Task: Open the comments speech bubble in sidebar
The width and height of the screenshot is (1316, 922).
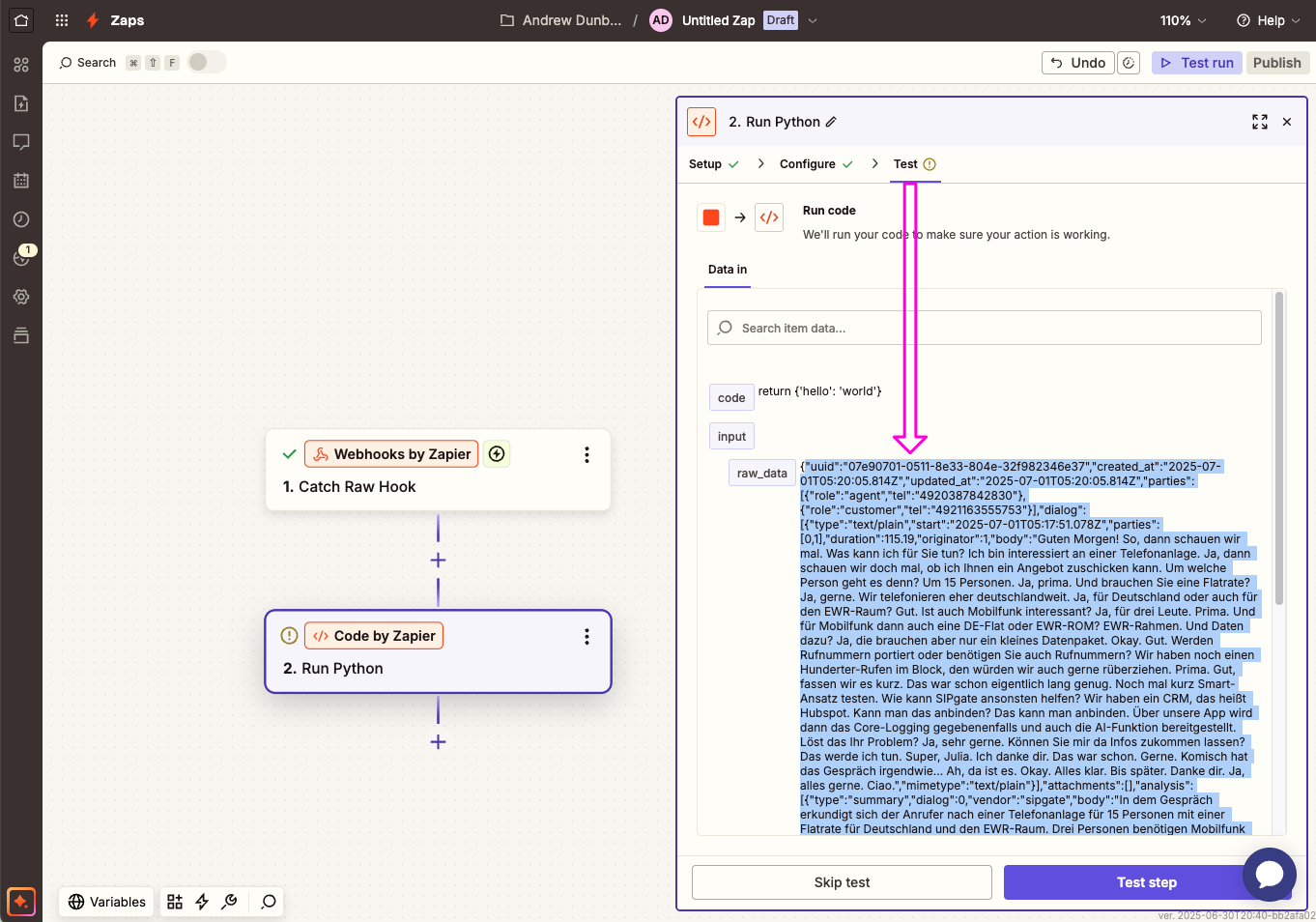Action: coord(21,142)
